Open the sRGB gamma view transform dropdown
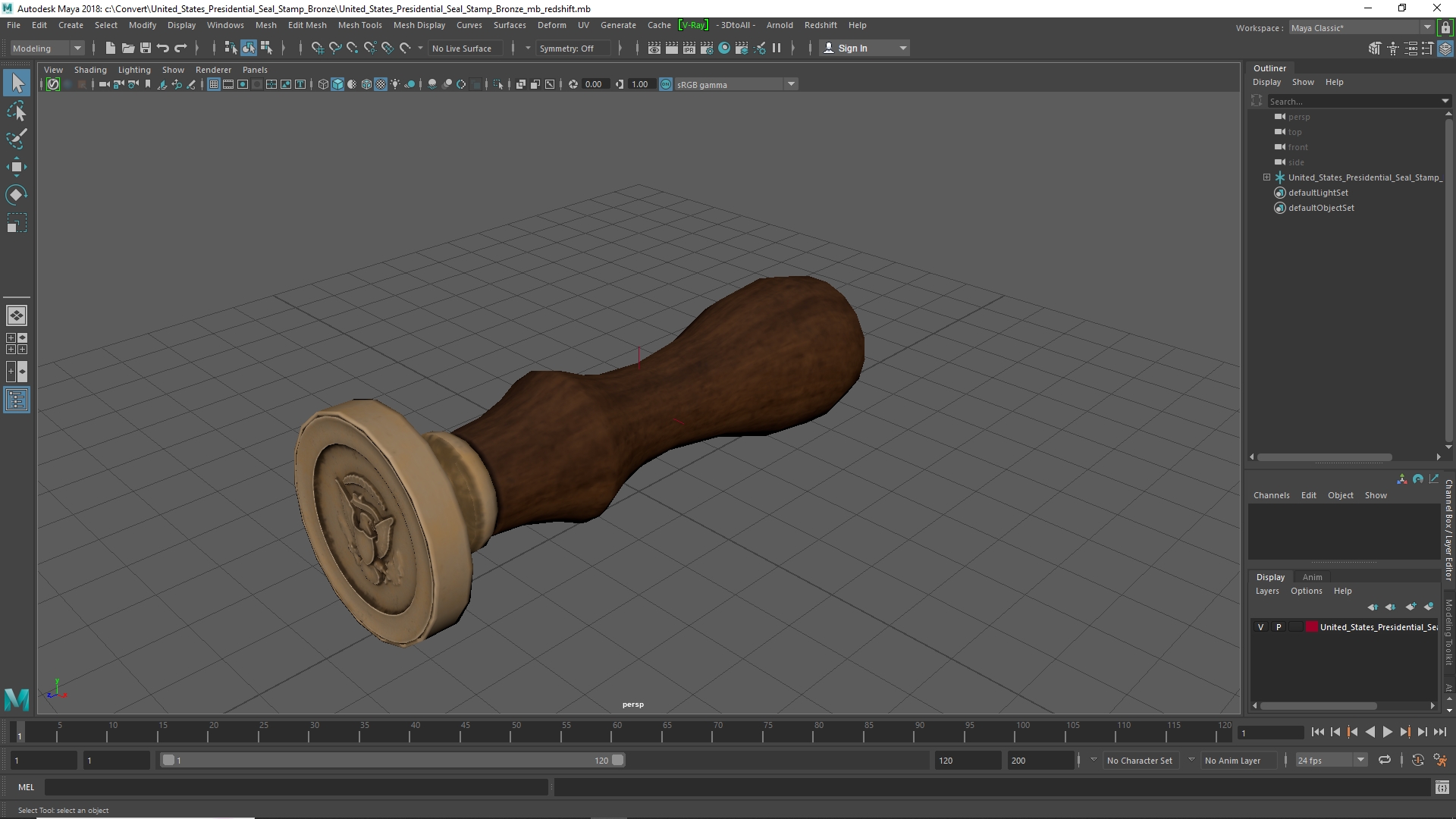Image resolution: width=1456 pixels, height=819 pixels. (736, 84)
